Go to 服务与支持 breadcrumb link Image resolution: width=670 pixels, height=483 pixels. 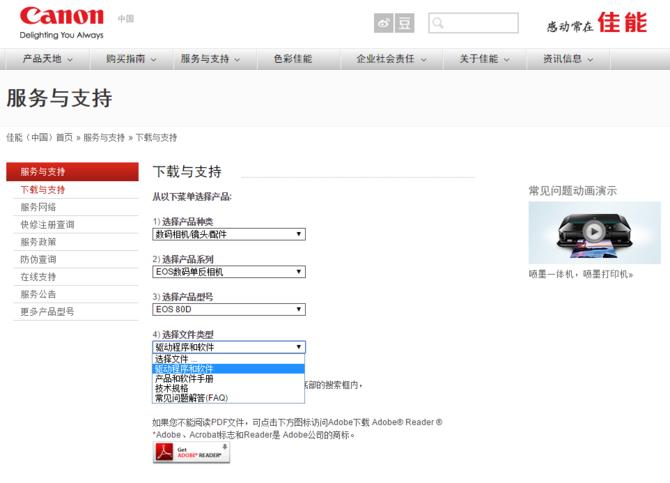[x=104, y=138]
